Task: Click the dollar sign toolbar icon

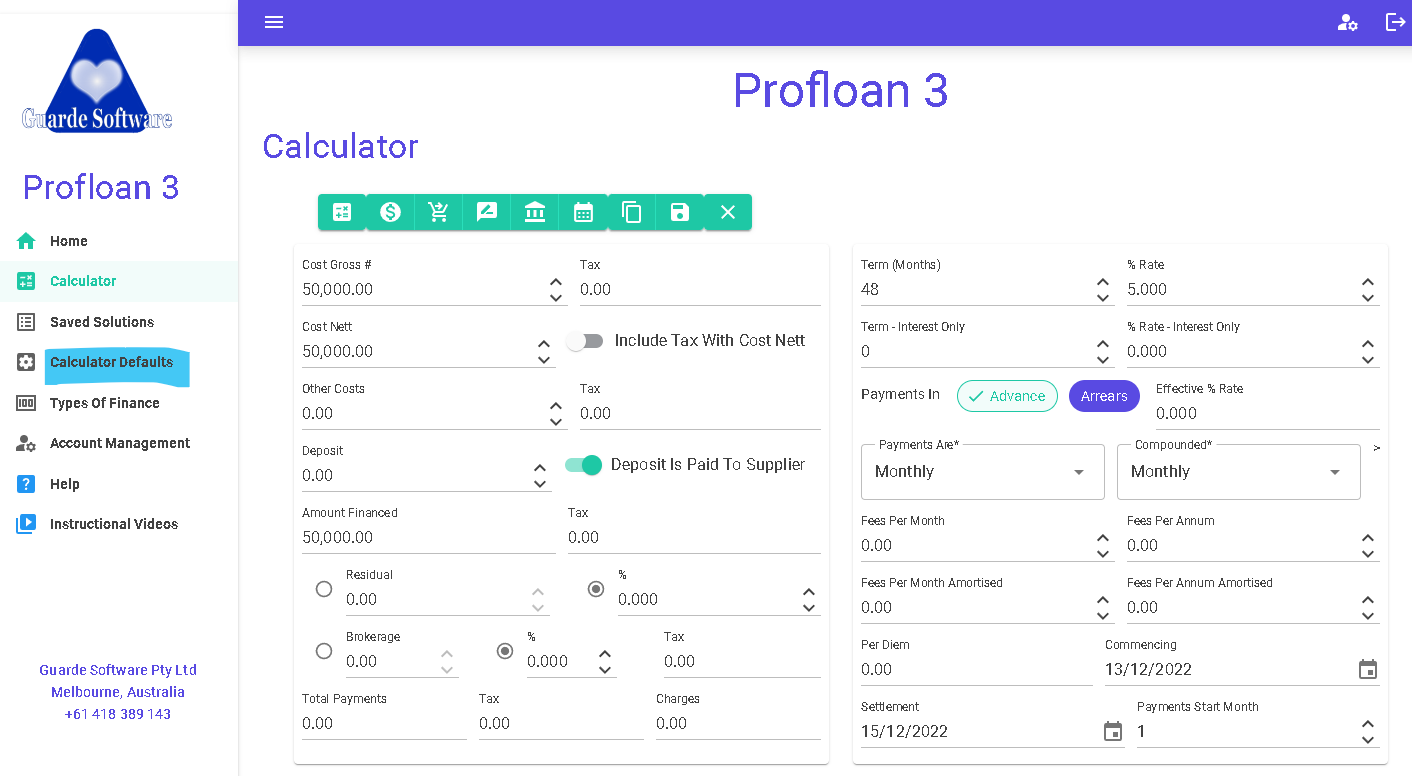Action: coord(391,212)
